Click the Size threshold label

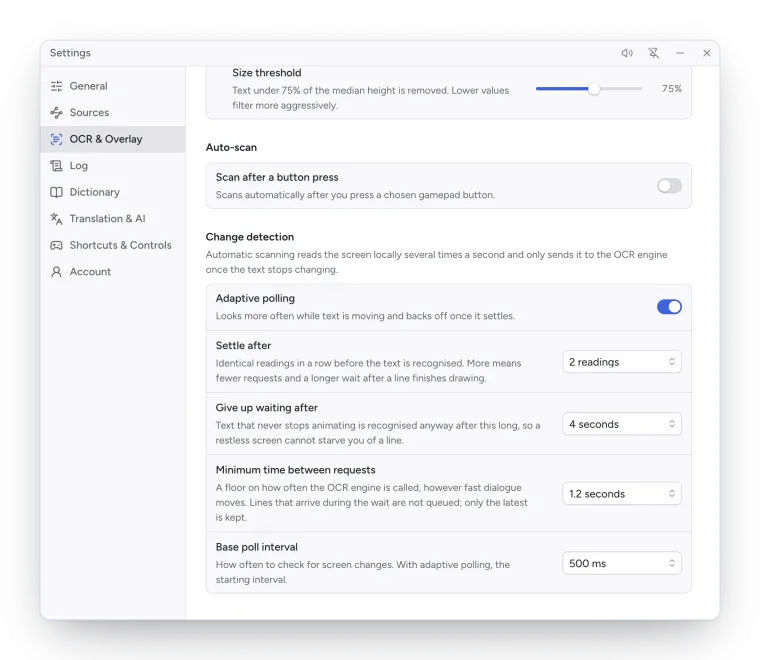[267, 73]
